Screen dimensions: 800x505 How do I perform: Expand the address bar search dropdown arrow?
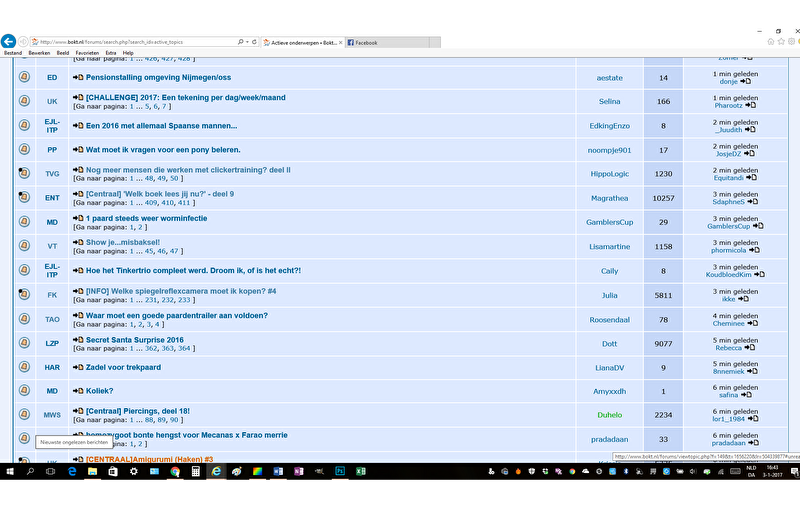click(246, 42)
